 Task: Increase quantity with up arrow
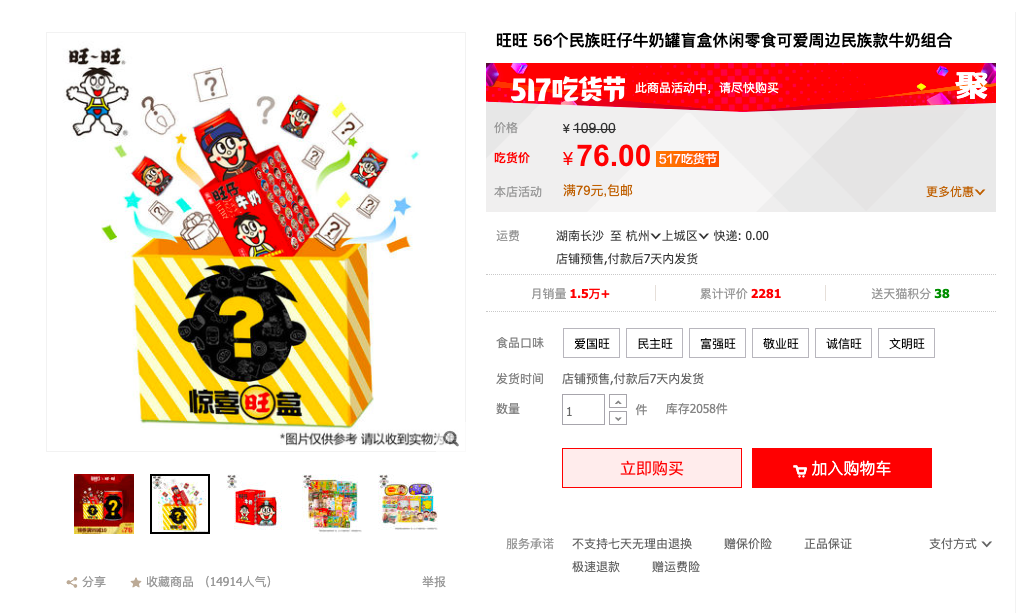point(618,402)
